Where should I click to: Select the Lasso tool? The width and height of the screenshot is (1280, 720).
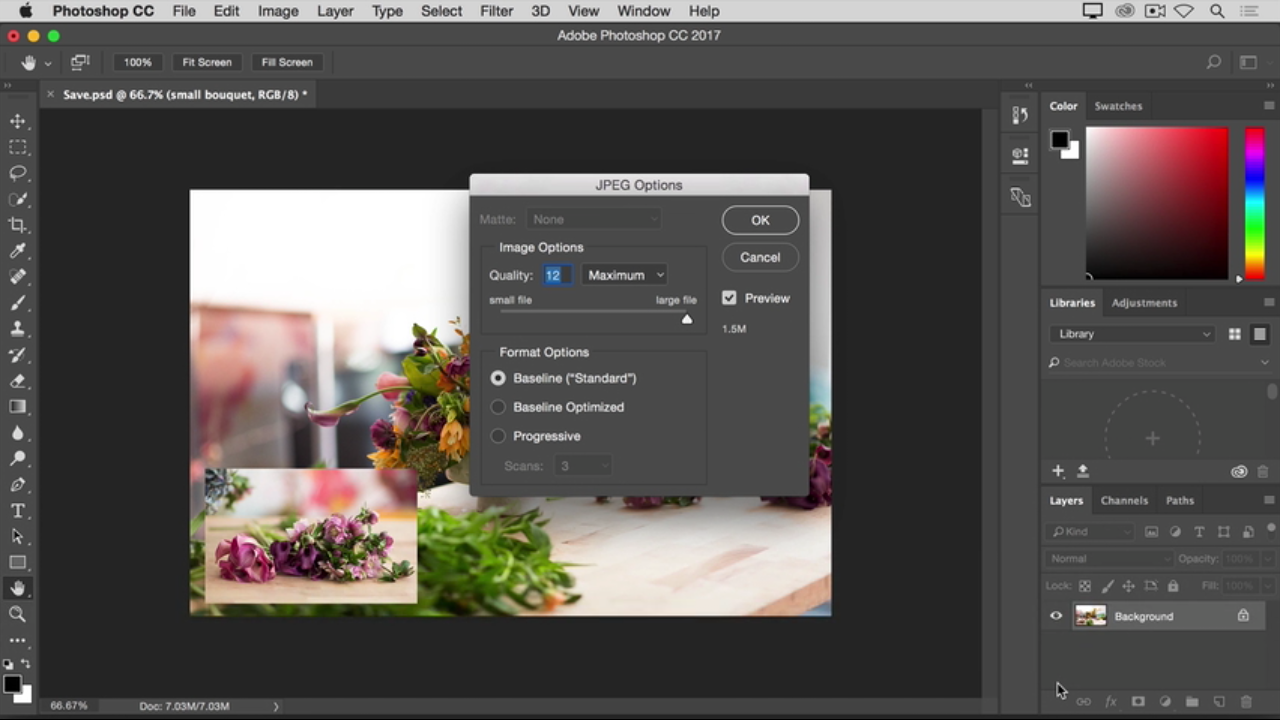(x=18, y=173)
